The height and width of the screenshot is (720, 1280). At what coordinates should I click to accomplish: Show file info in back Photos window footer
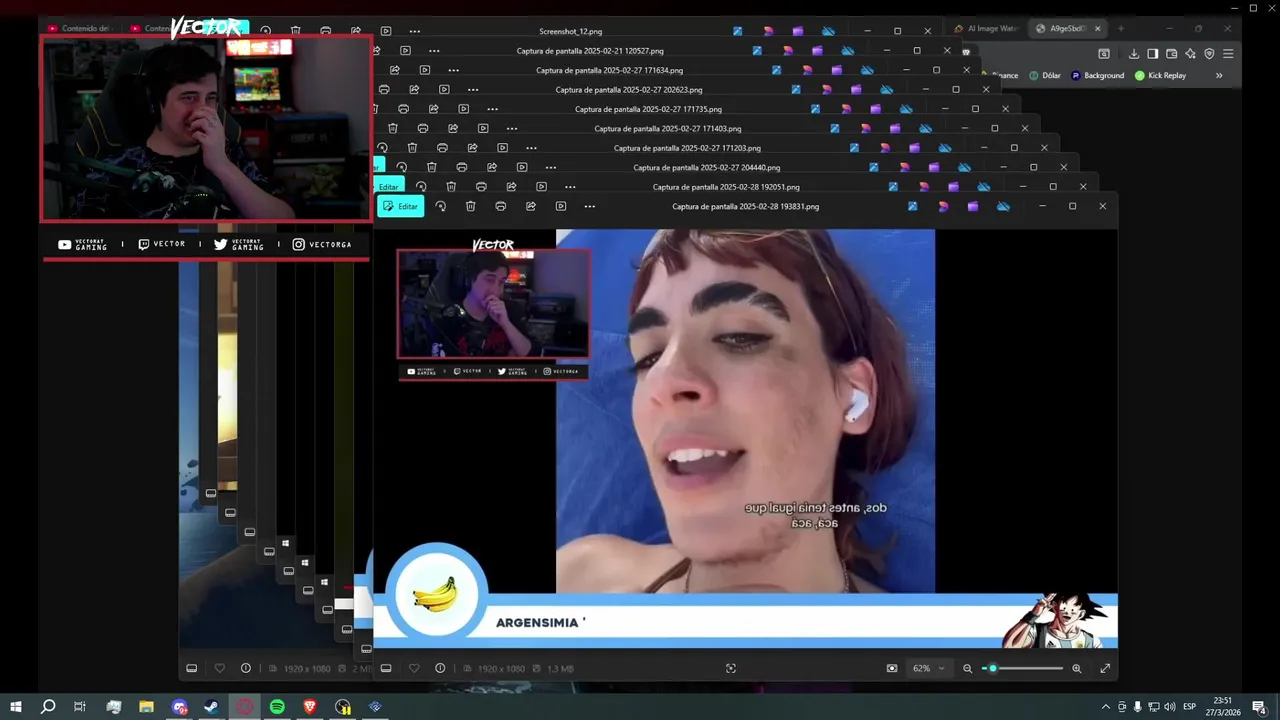pos(246,668)
